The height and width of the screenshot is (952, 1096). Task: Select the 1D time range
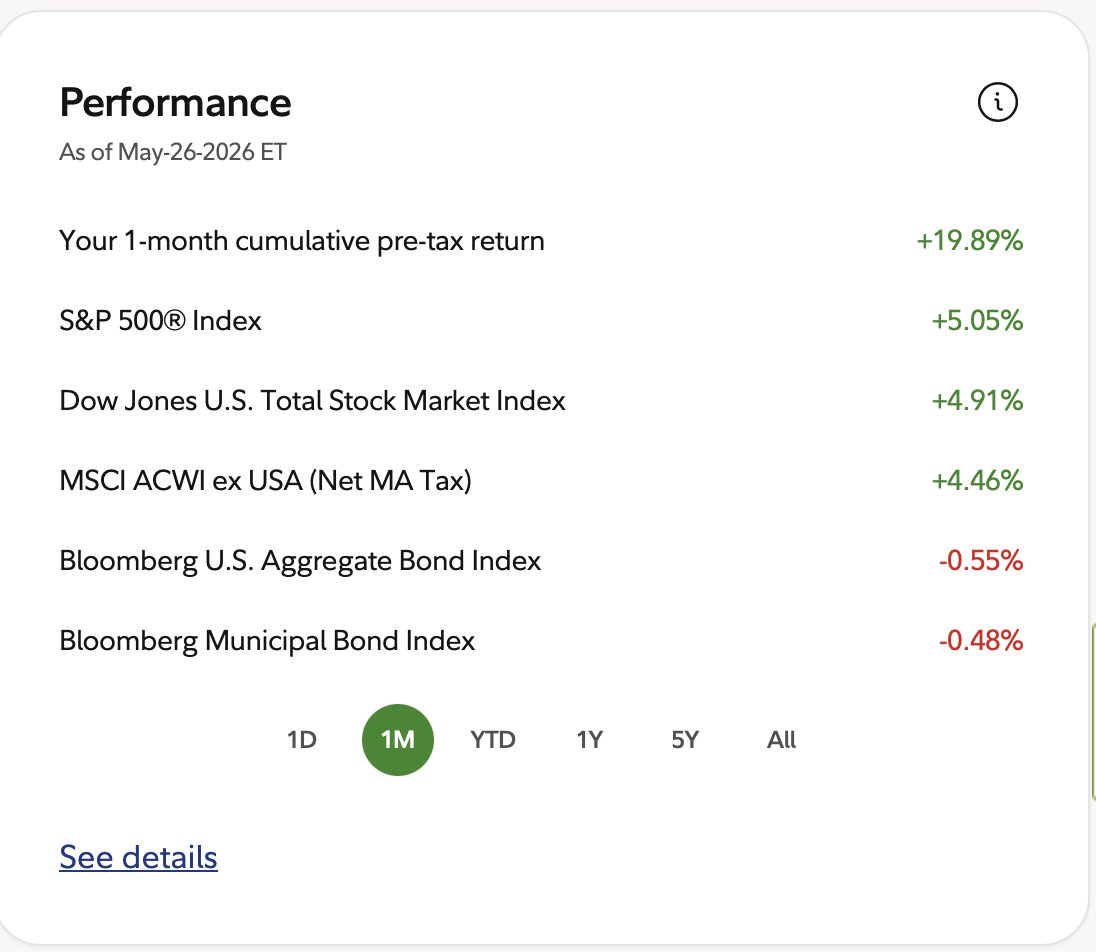coord(302,740)
